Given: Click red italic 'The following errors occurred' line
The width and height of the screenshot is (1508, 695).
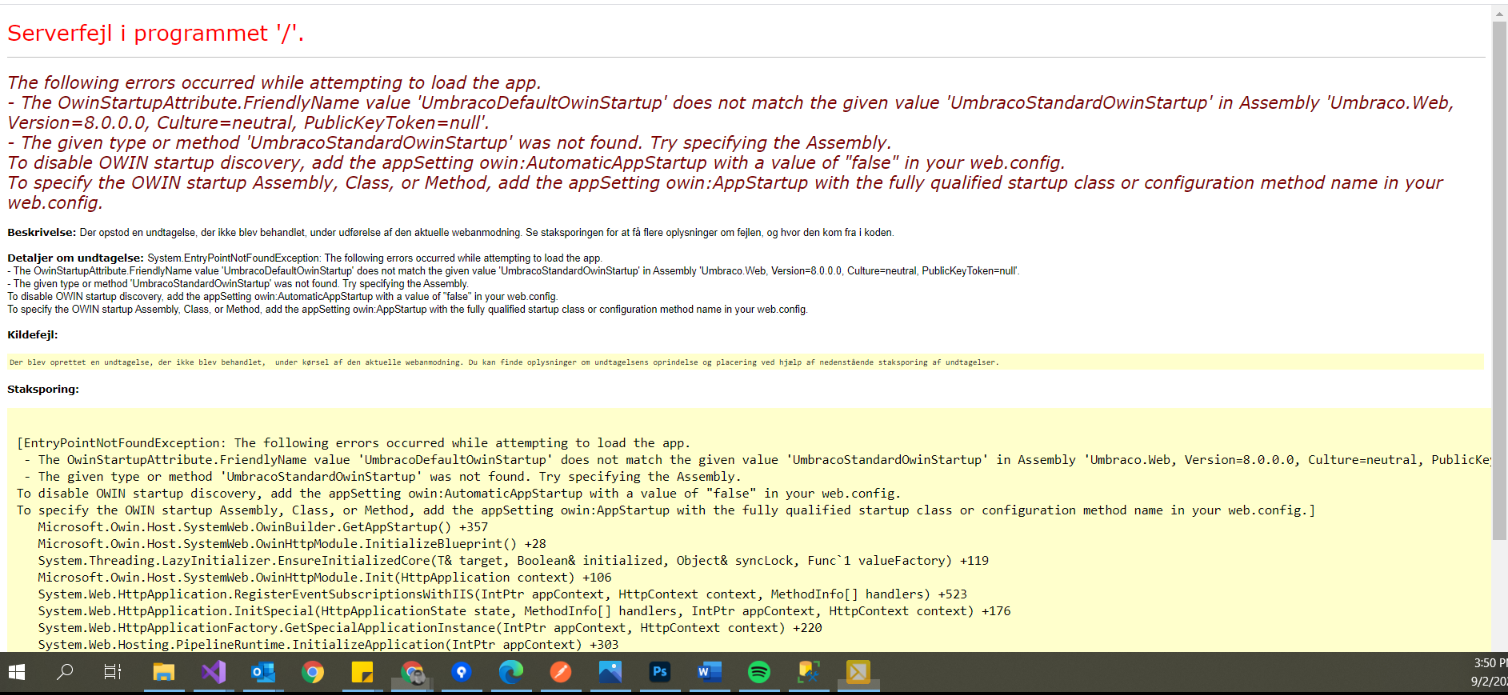Looking at the screenshot, I should tap(274, 83).
